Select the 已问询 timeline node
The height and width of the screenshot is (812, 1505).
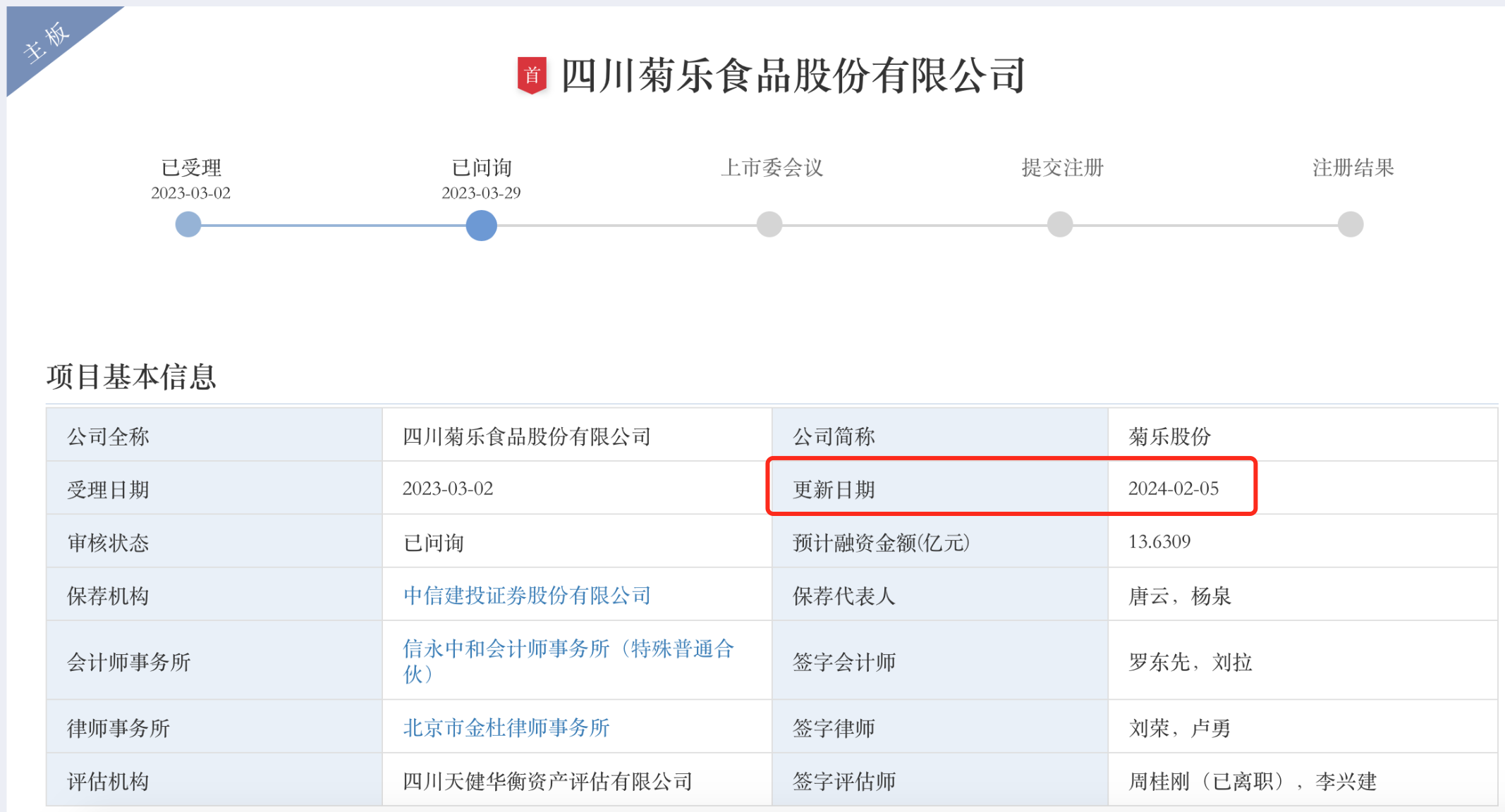click(481, 225)
